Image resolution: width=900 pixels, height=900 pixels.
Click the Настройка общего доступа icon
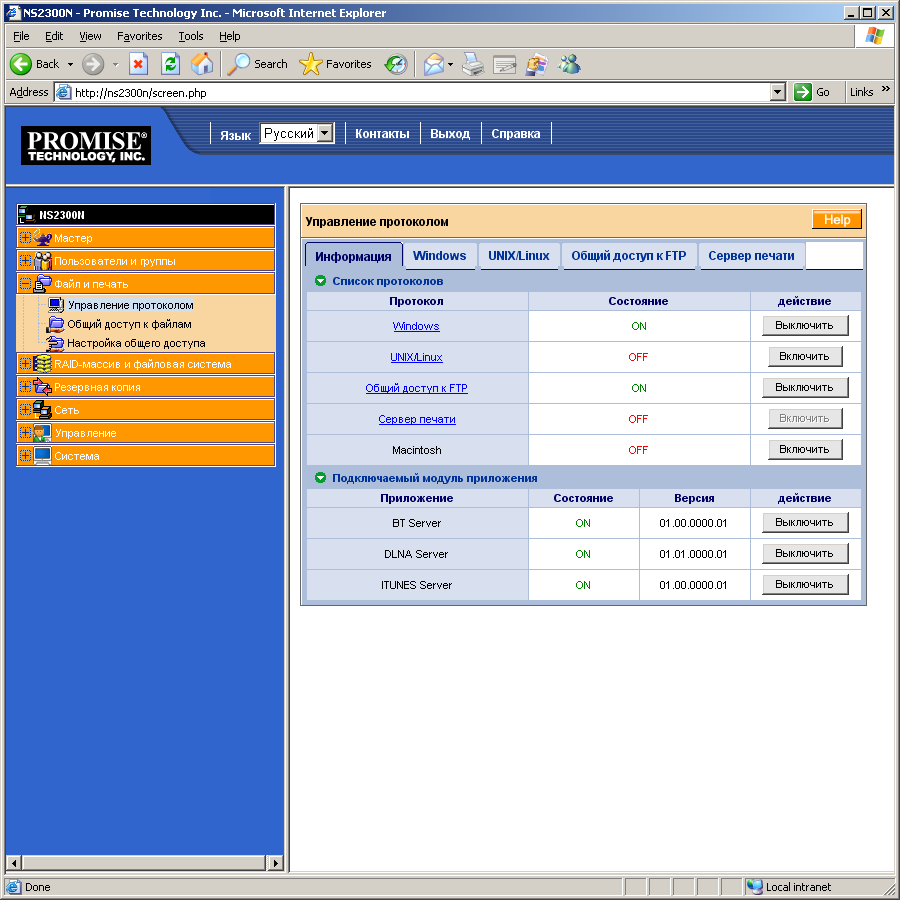(x=56, y=343)
